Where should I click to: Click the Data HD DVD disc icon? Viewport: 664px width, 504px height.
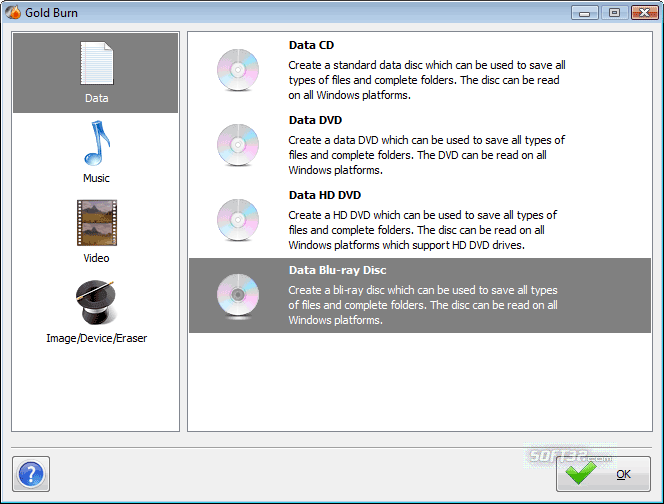click(x=238, y=220)
